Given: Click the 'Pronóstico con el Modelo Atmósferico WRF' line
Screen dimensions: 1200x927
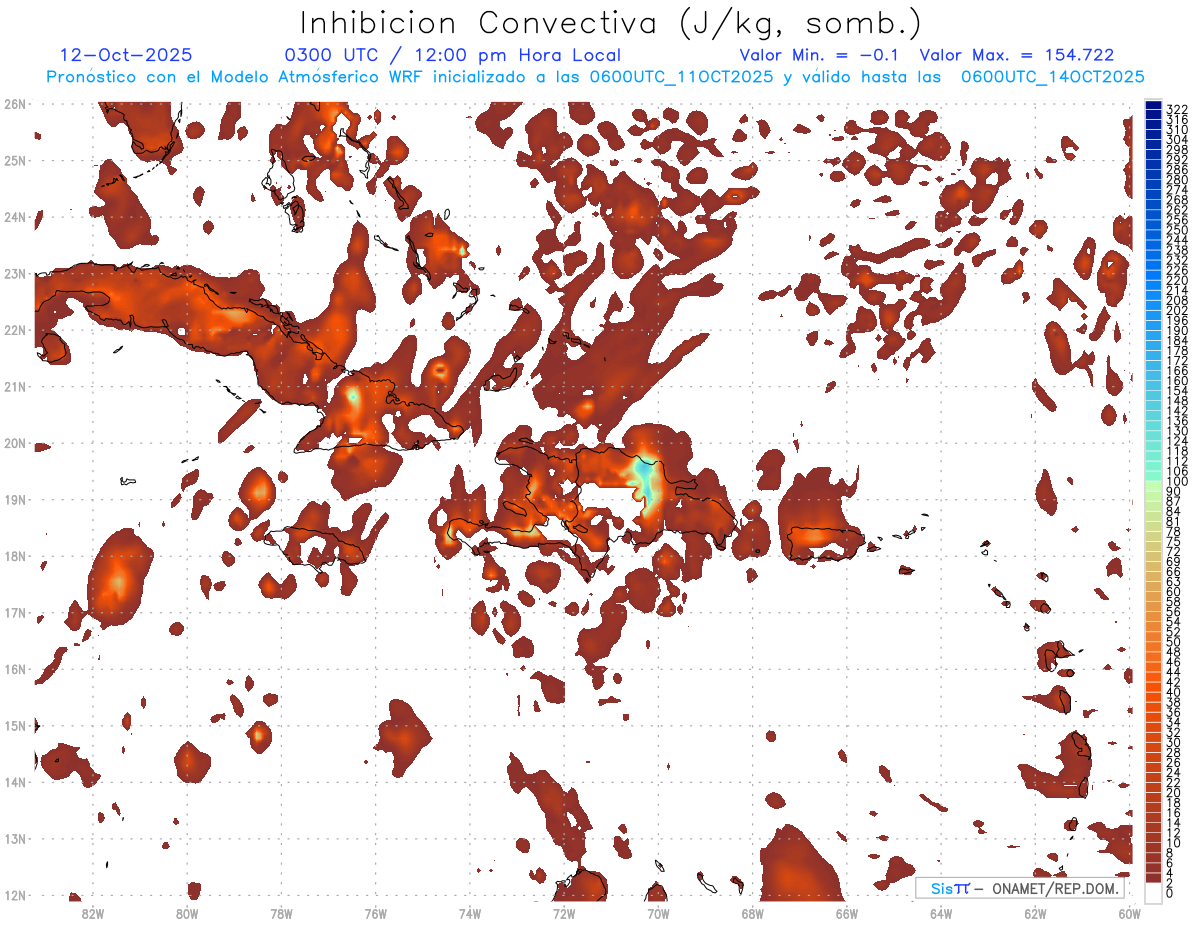Looking at the screenshot, I should tap(595, 77).
